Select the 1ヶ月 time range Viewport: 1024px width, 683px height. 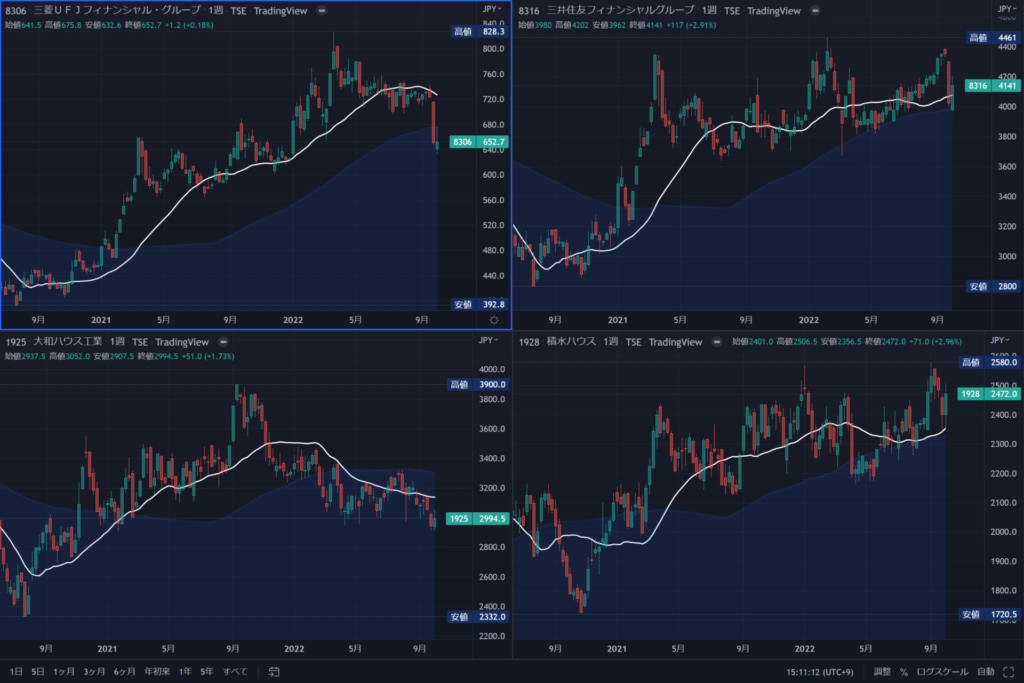(64, 671)
